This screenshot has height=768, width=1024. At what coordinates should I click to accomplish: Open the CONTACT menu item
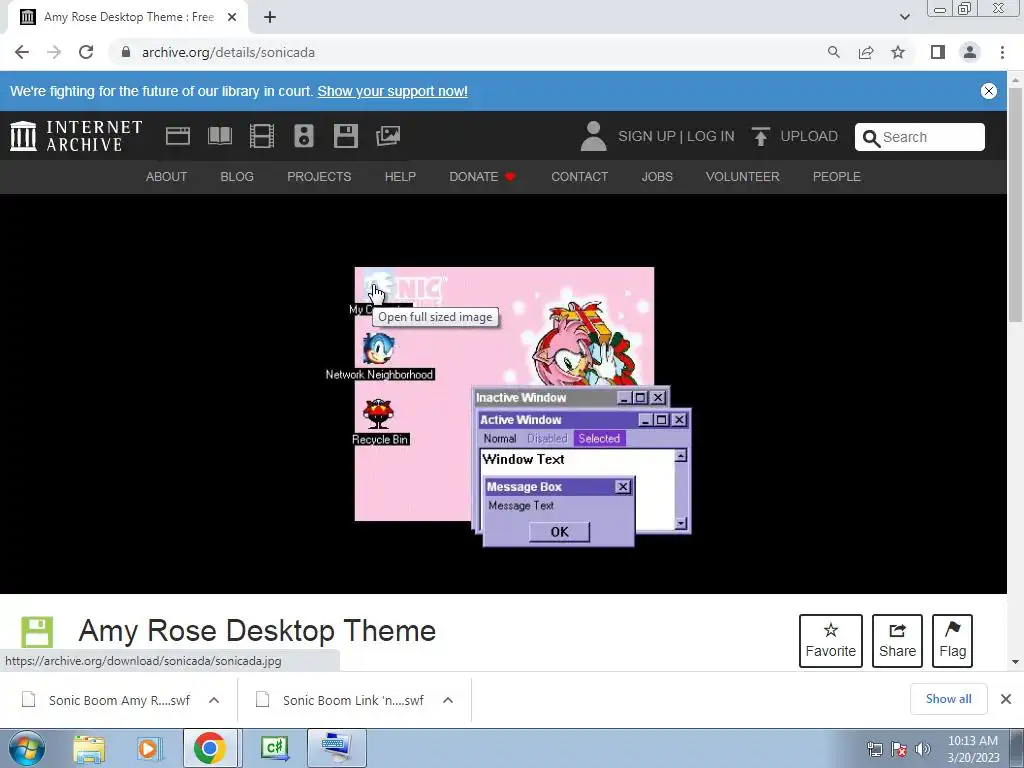point(579,176)
